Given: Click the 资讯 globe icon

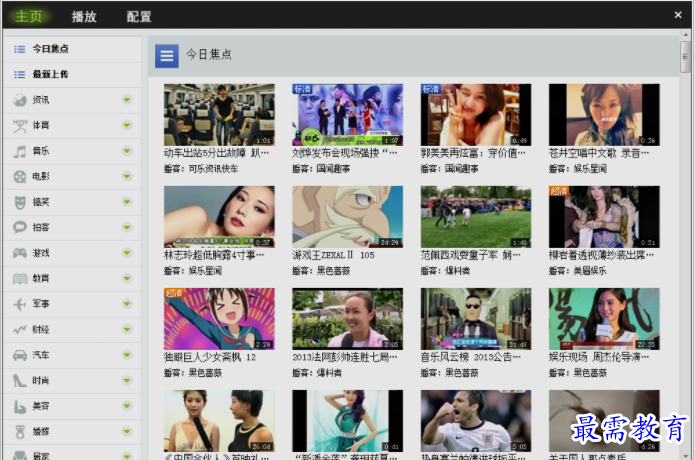Looking at the screenshot, I should 20,100.
